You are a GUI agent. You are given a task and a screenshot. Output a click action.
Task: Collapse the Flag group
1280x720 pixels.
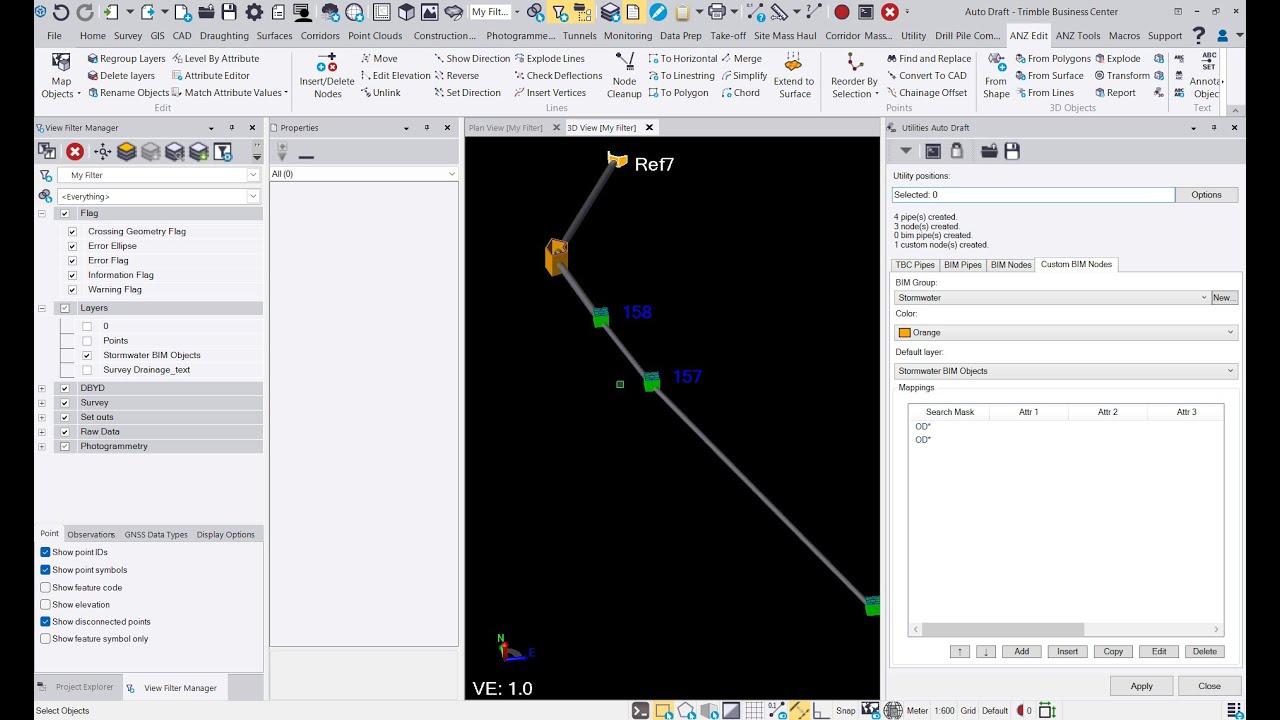[42, 213]
